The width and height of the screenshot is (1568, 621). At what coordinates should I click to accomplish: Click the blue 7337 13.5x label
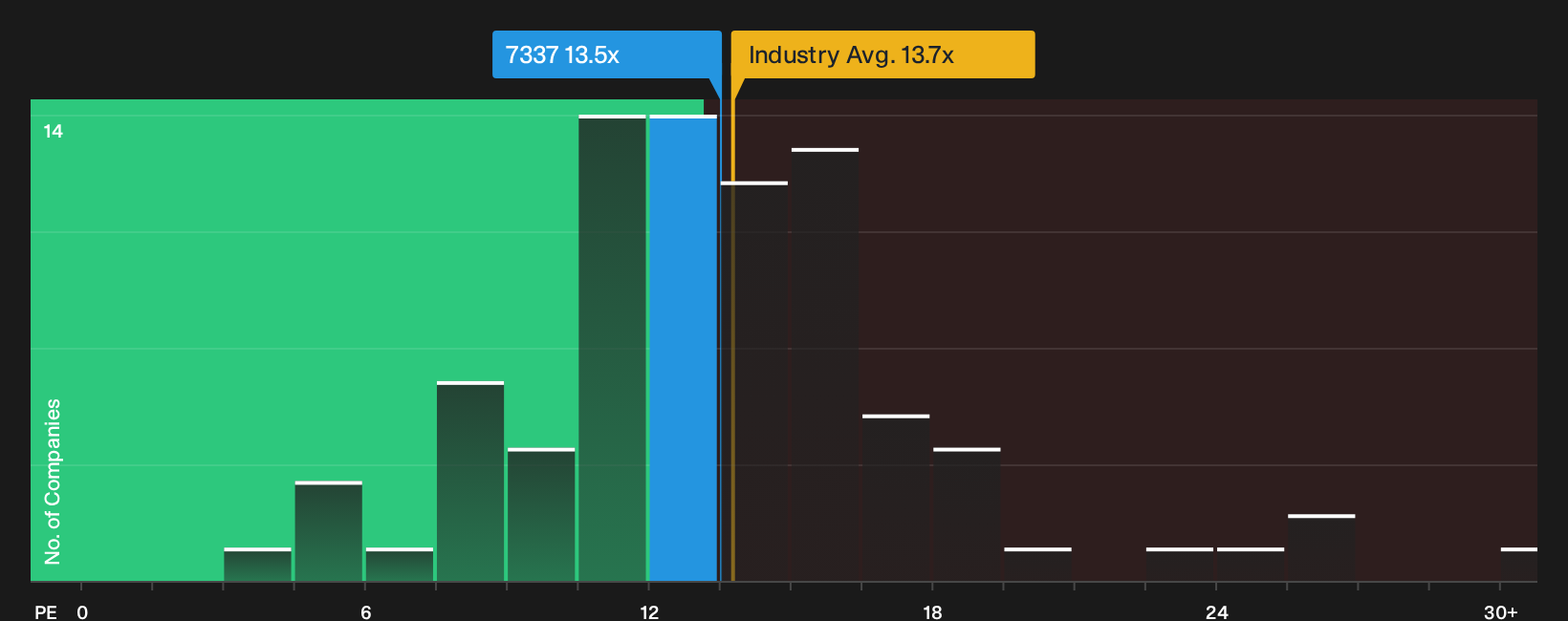click(x=606, y=54)
